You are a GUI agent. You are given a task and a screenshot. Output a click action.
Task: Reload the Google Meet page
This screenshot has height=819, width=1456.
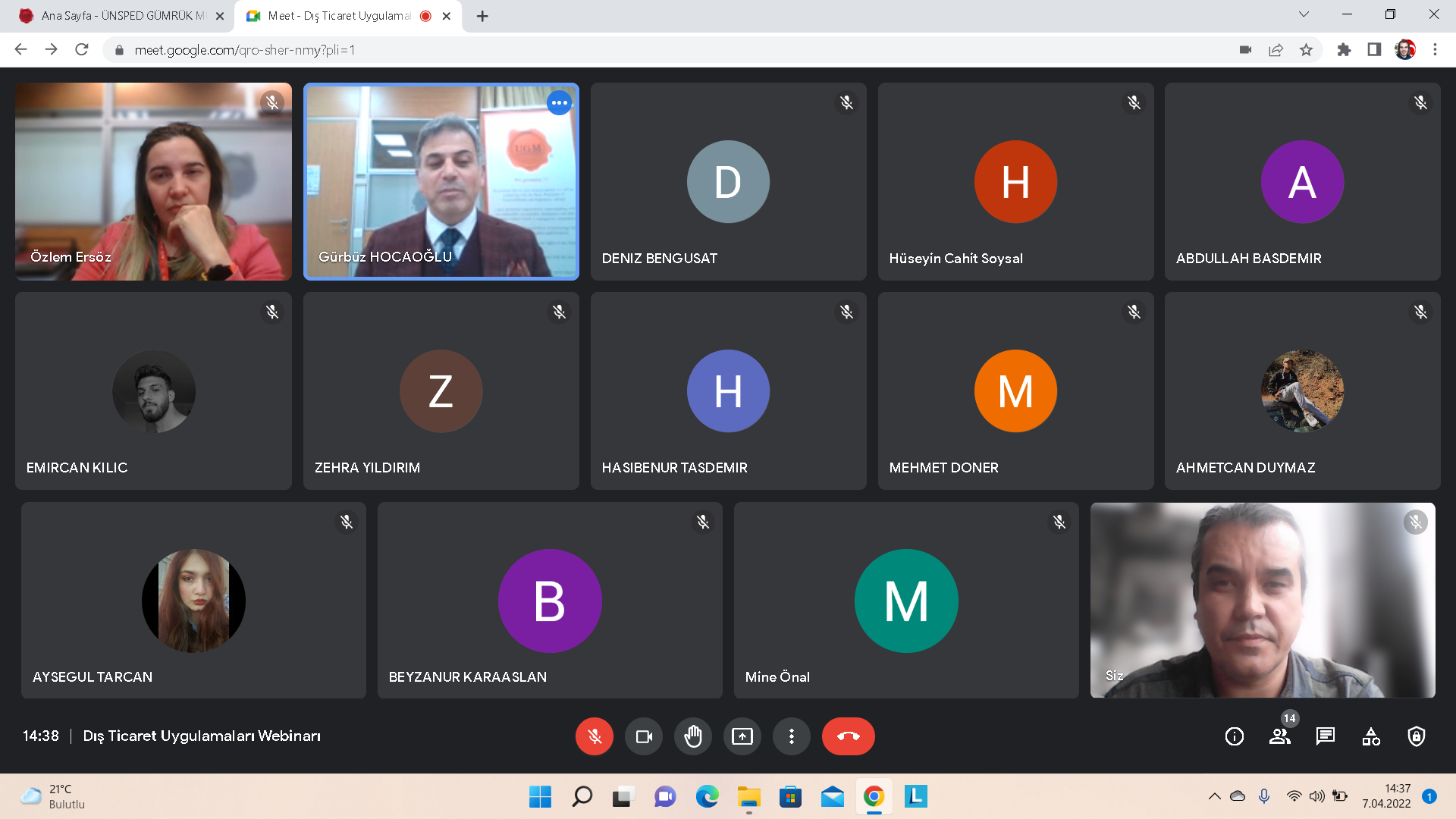coord(82,50)
